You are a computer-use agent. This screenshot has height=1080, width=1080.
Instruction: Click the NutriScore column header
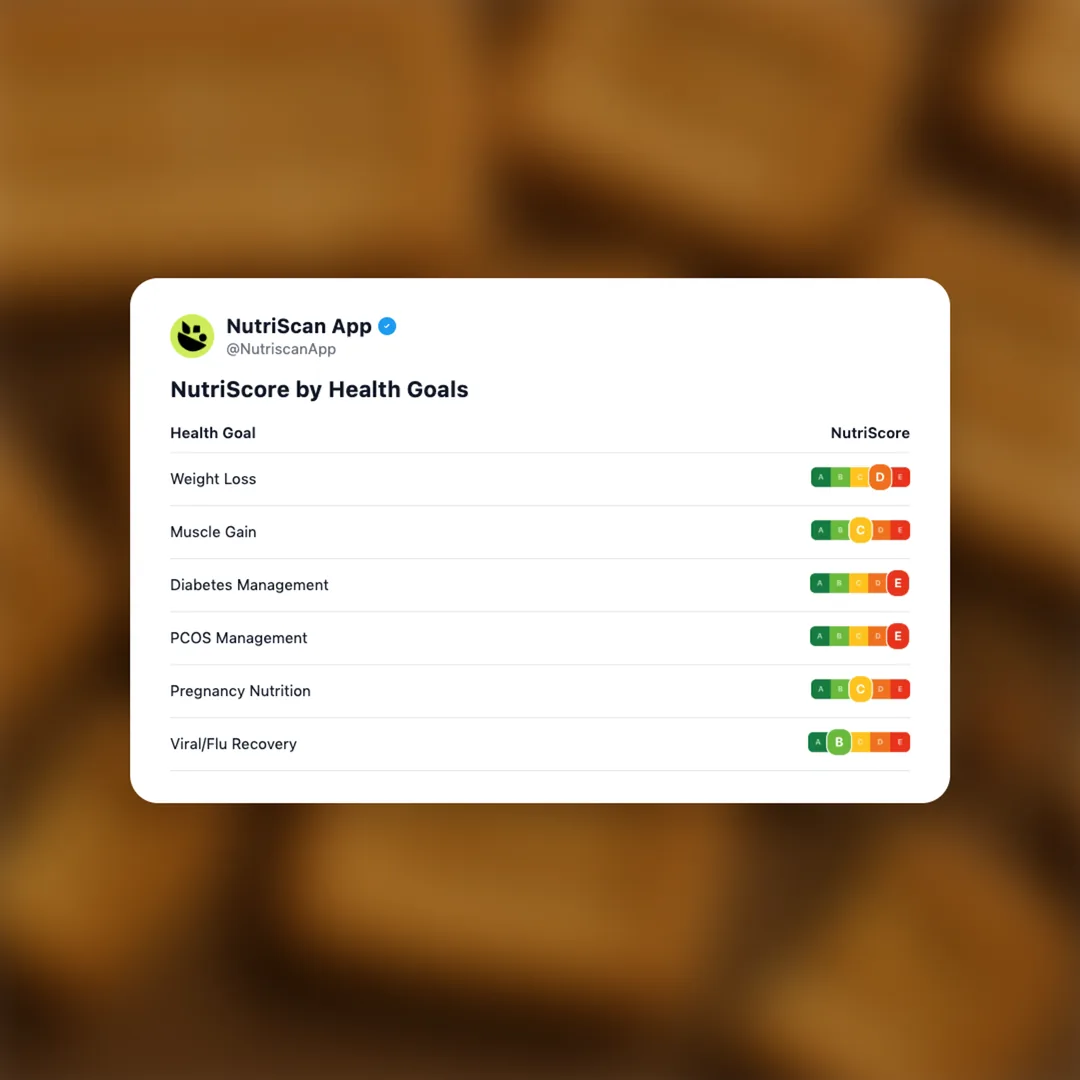[870, 433]
